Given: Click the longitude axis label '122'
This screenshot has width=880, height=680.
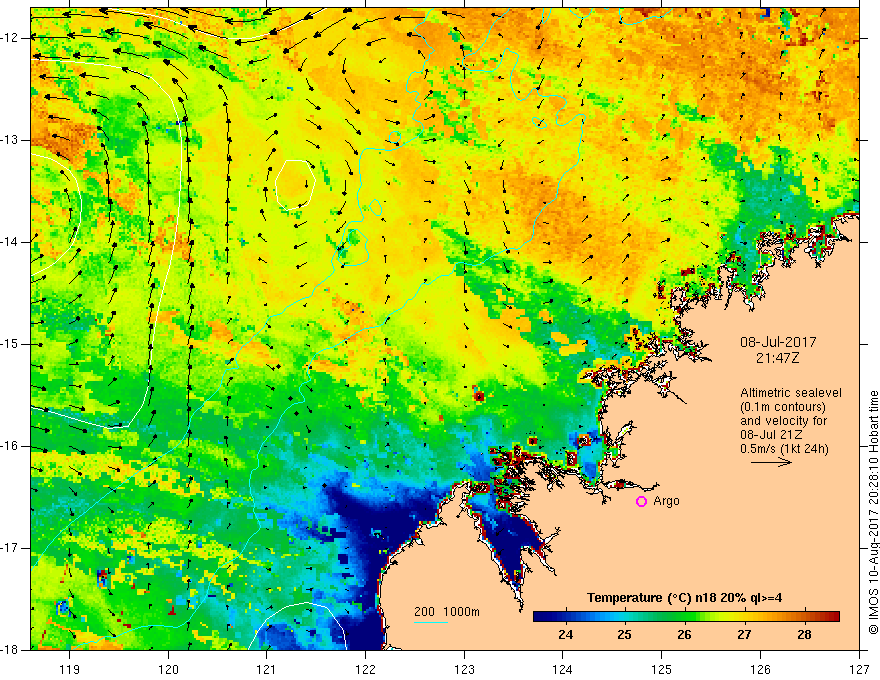Looking at the screenshot, I should pos(365,669).
